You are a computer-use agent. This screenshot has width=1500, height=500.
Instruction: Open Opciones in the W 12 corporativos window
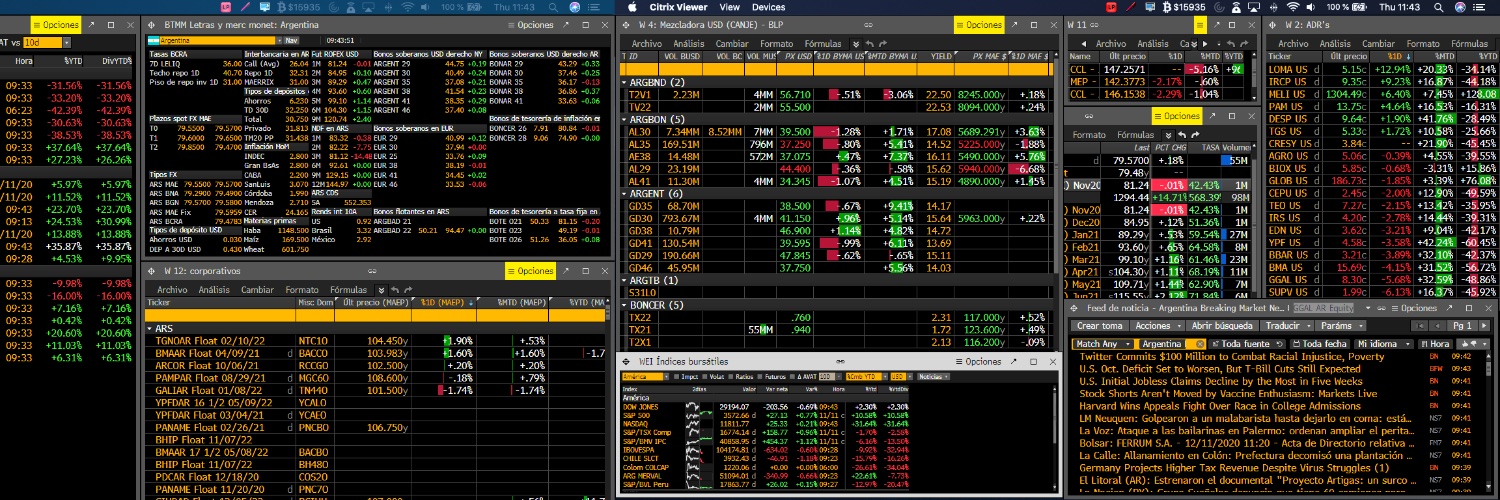click(530, 271)
